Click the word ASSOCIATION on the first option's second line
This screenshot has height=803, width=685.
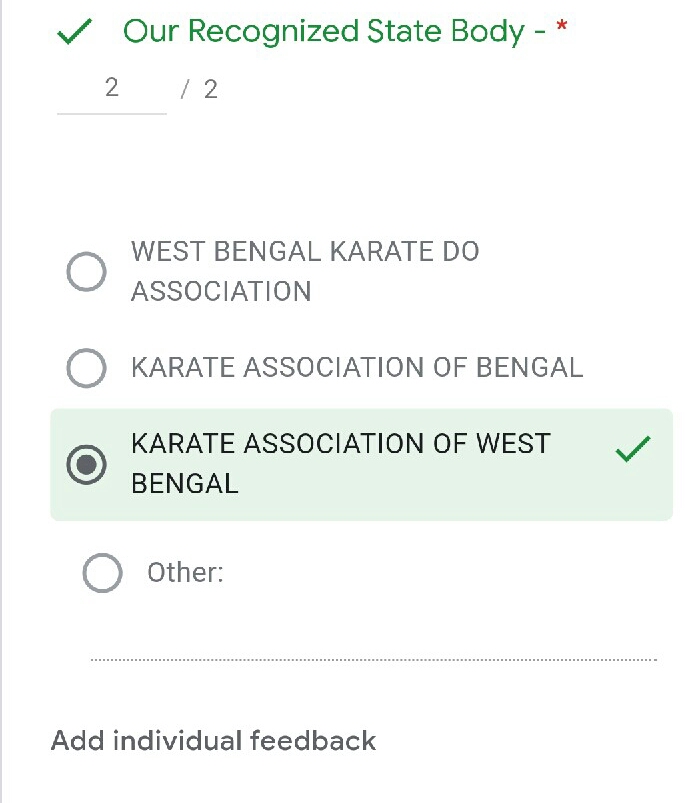(x=221, y=292)
